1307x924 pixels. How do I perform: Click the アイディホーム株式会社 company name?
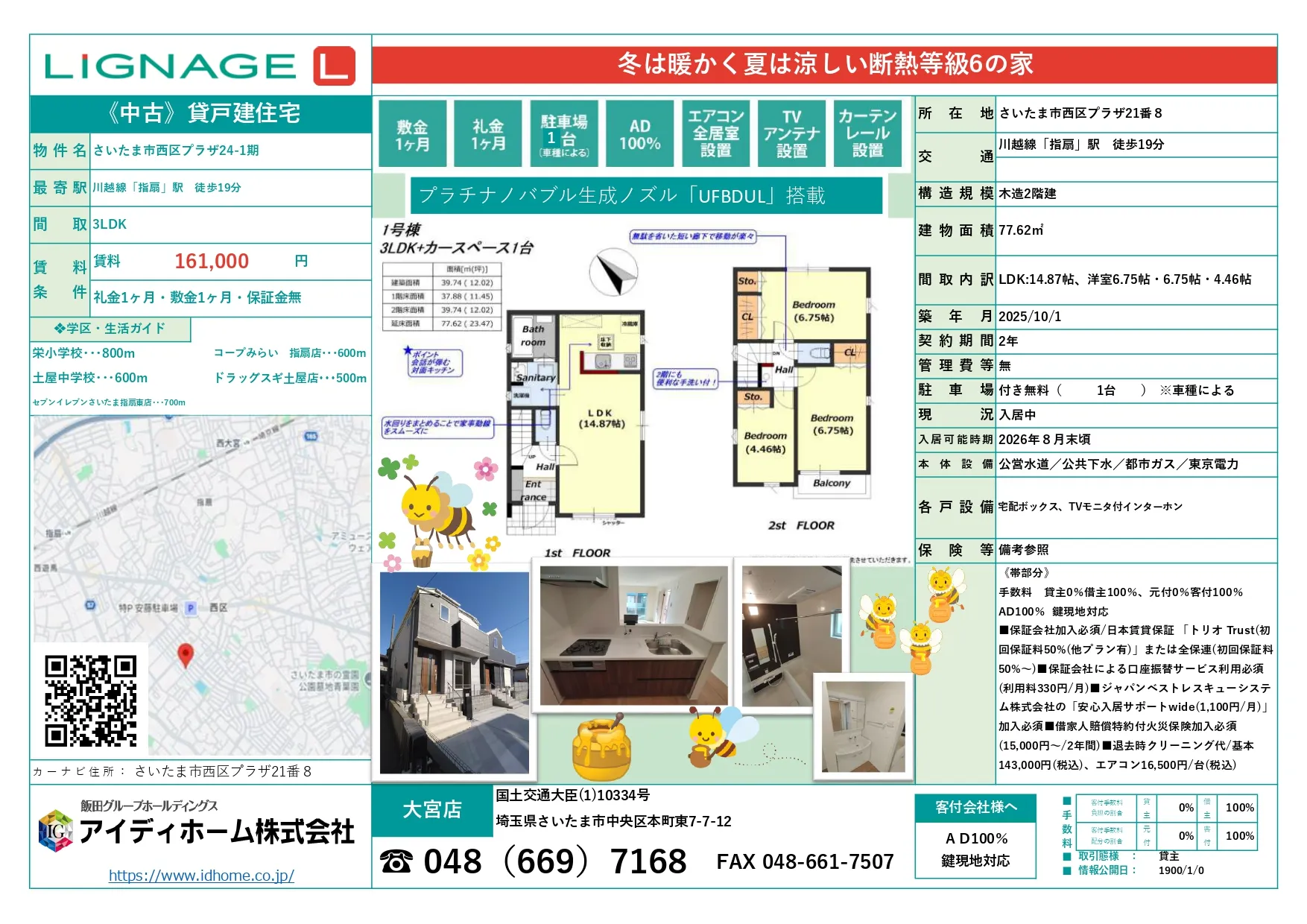point(217,832)
